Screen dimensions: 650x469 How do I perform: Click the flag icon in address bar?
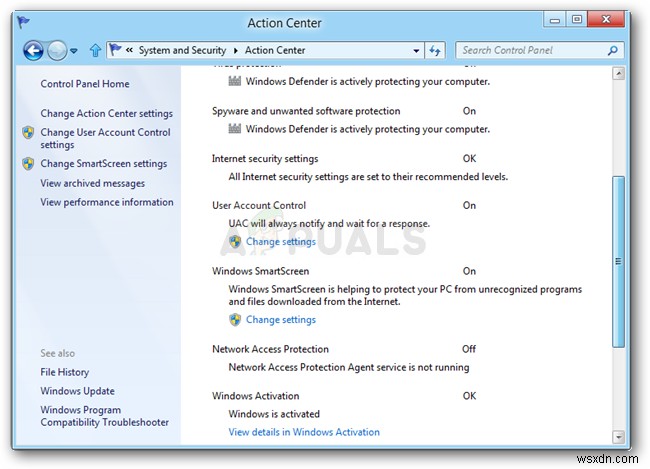[115, 50]
